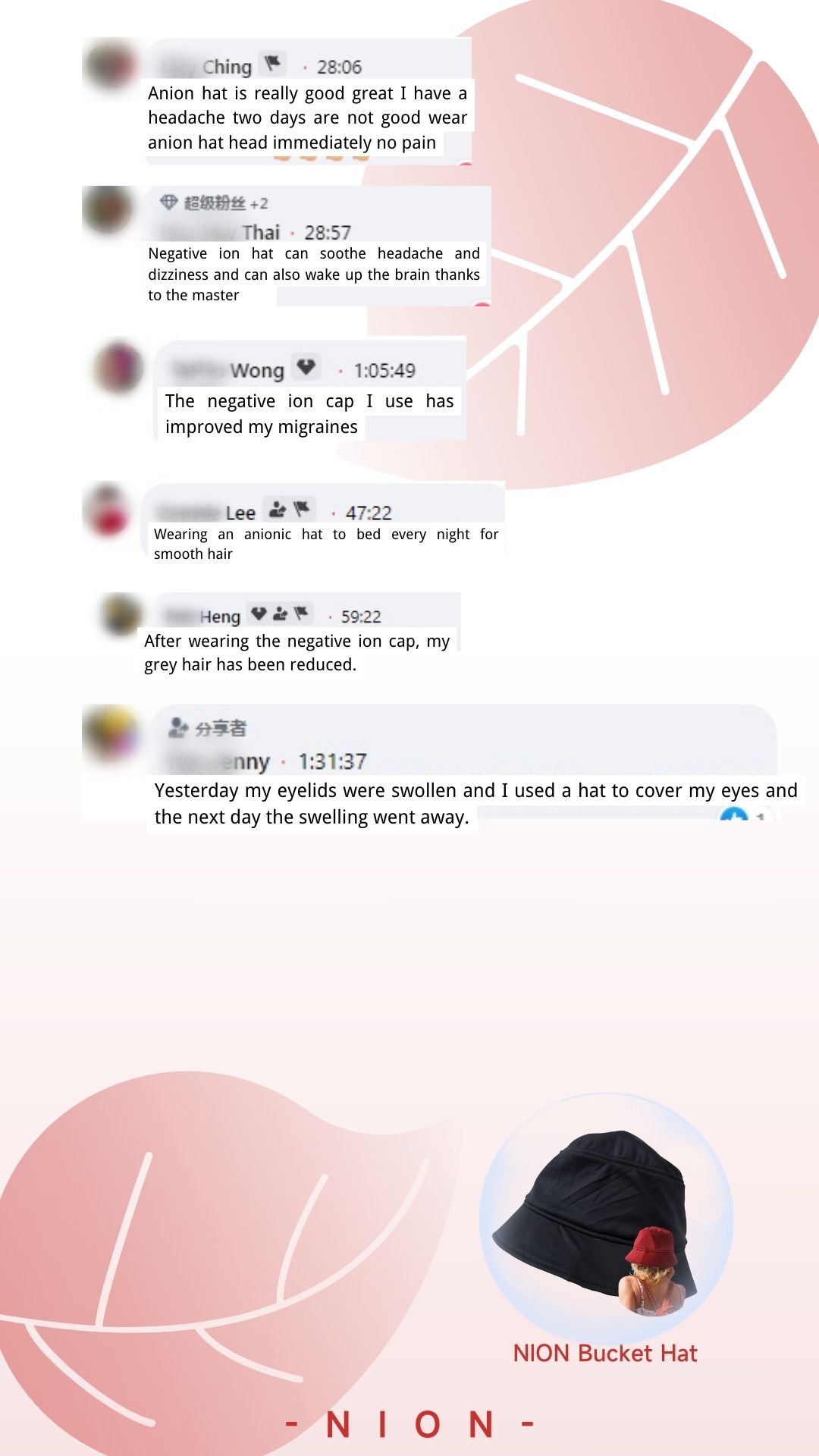Image resolution: width=819 pixels, height=1456 pixels.
Task: Click the diamond super fan badge icon
Action: [x=168, y=202]
